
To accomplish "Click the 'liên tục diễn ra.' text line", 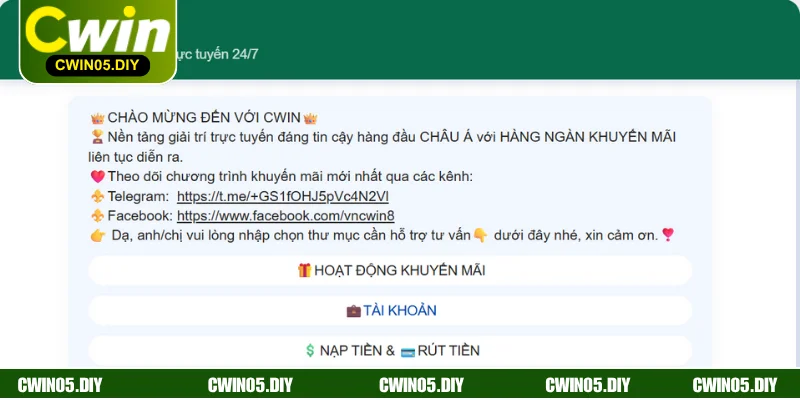I will [135, 157].
